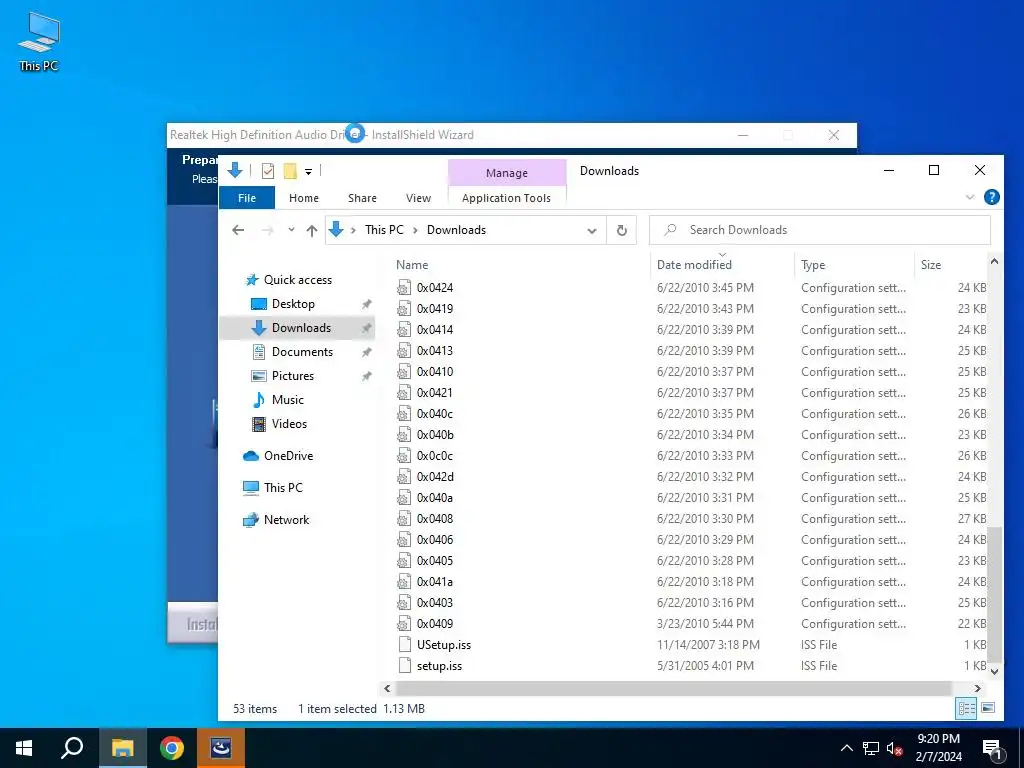This screenshot has width=1024, height=768.
Task: Go back with the Back arrow
Action: (x=238, y=230)
